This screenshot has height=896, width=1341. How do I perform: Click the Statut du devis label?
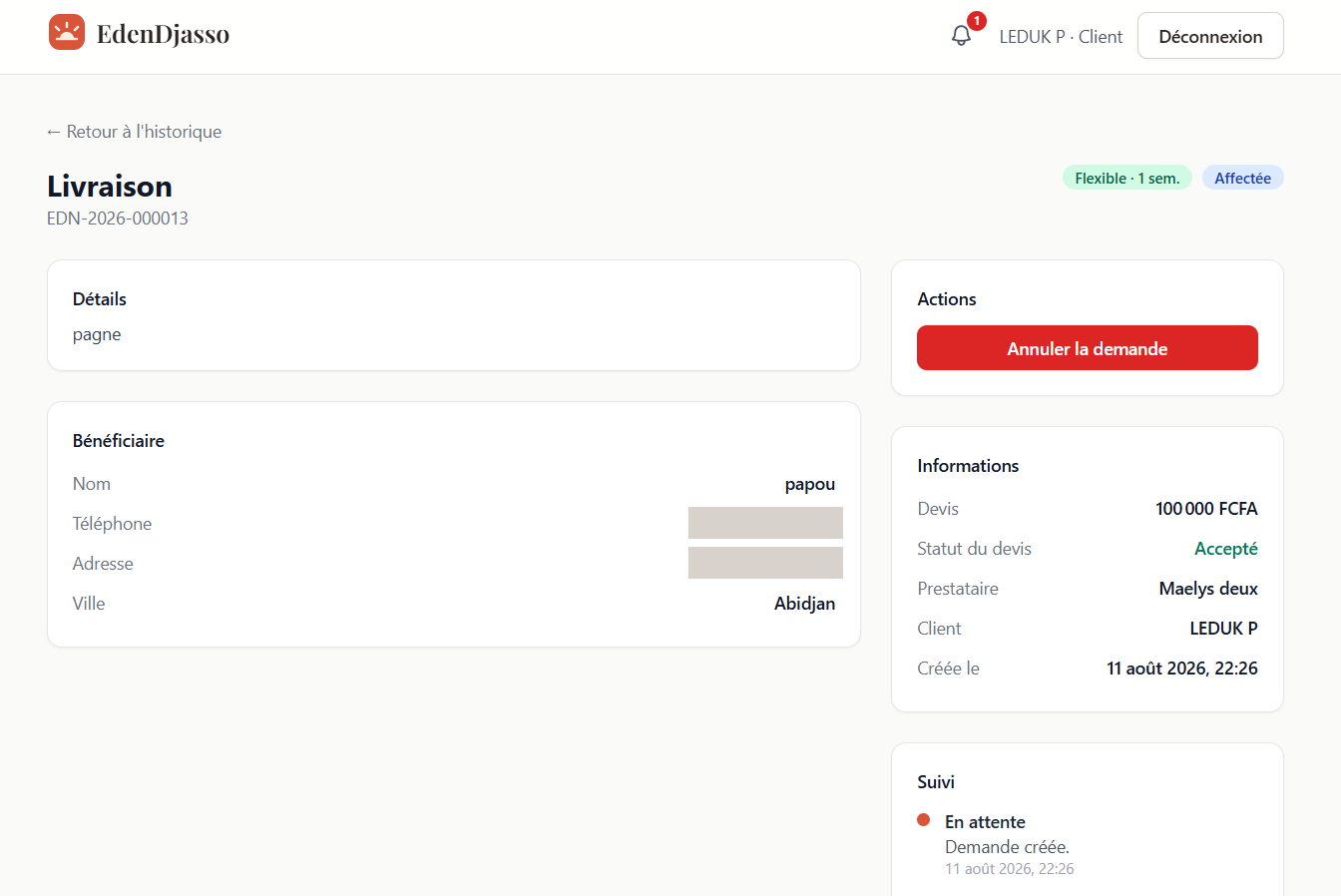click(x=974, y=549)
